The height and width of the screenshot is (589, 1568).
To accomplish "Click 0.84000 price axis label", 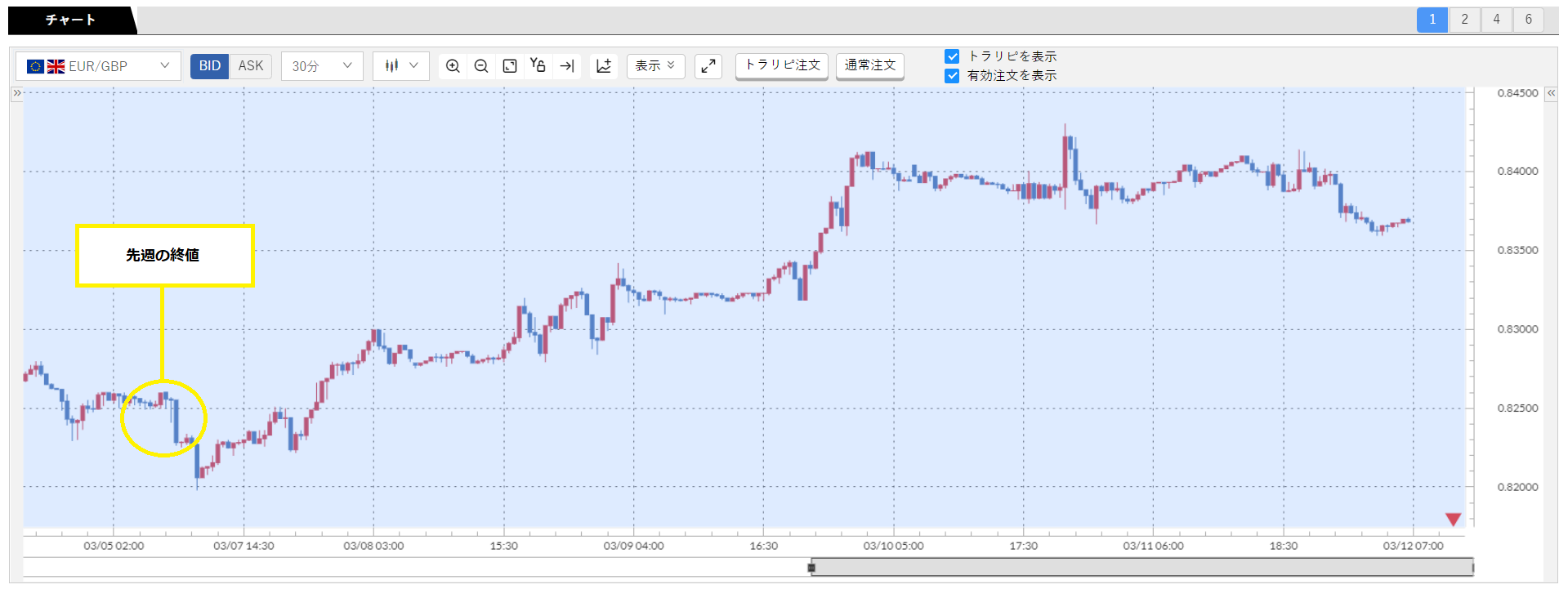I will tap(1517, 172).
